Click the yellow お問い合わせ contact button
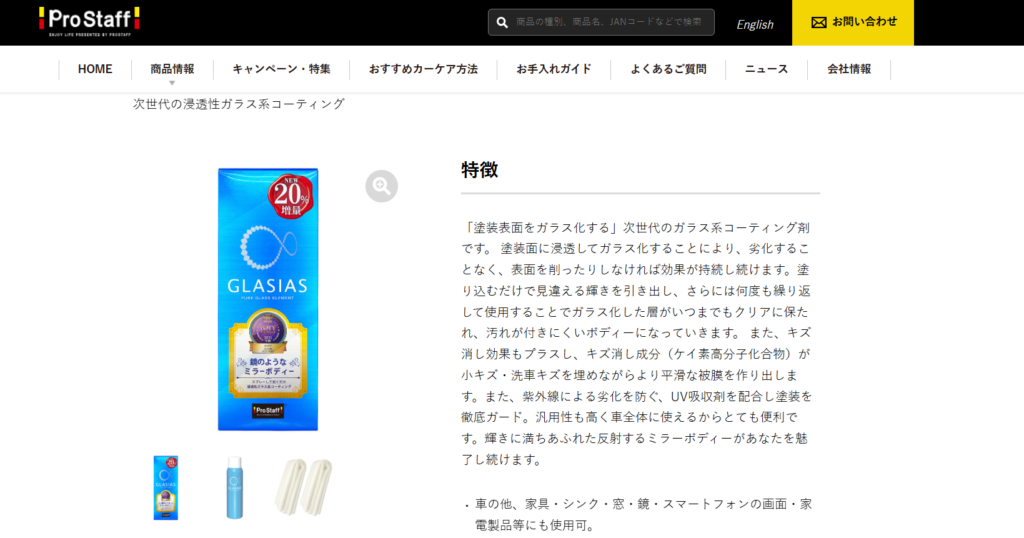The image size is (1024, 538). [x=853, y=23]
